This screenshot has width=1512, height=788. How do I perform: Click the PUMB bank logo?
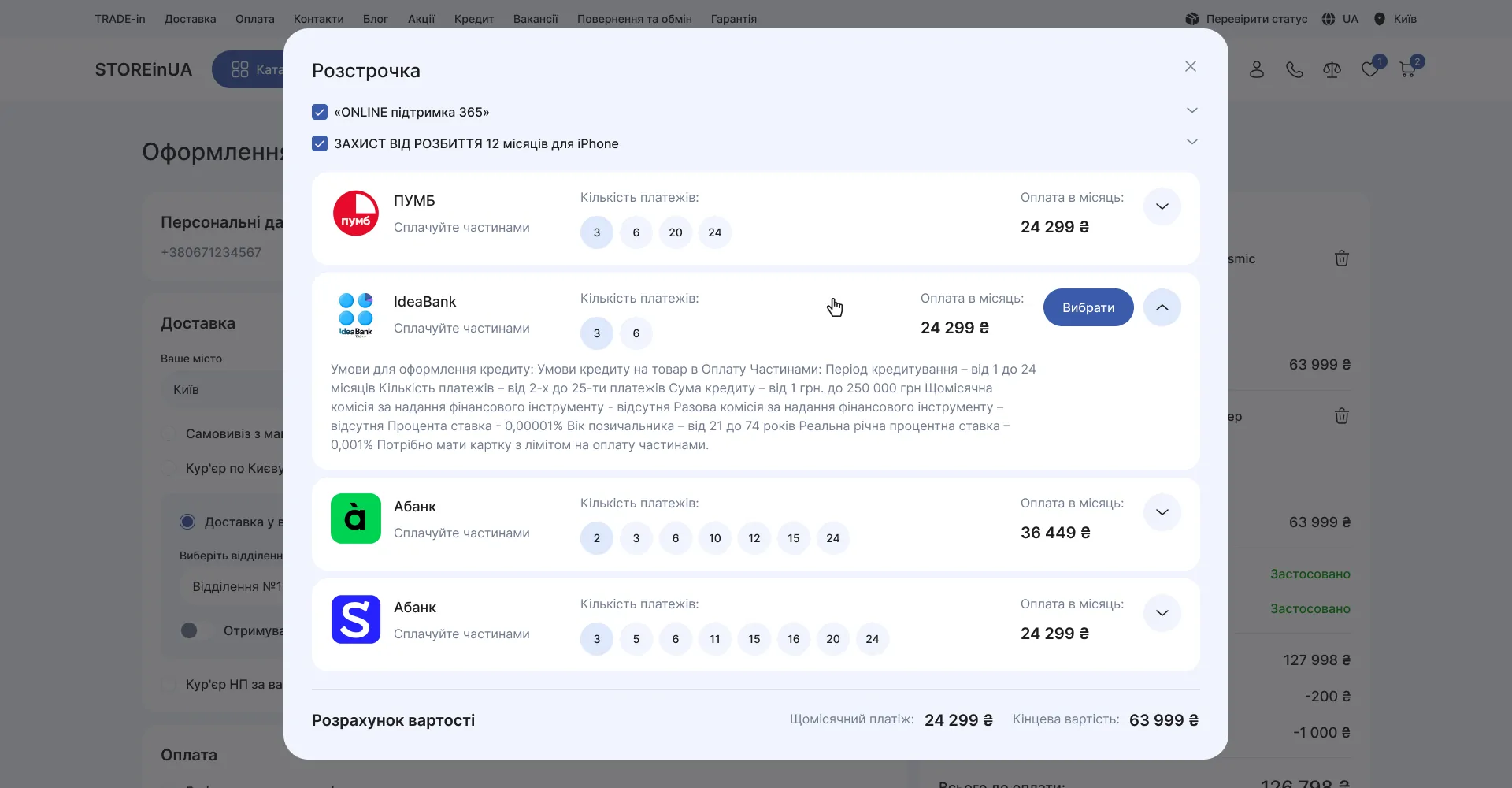tap(356, 213)
